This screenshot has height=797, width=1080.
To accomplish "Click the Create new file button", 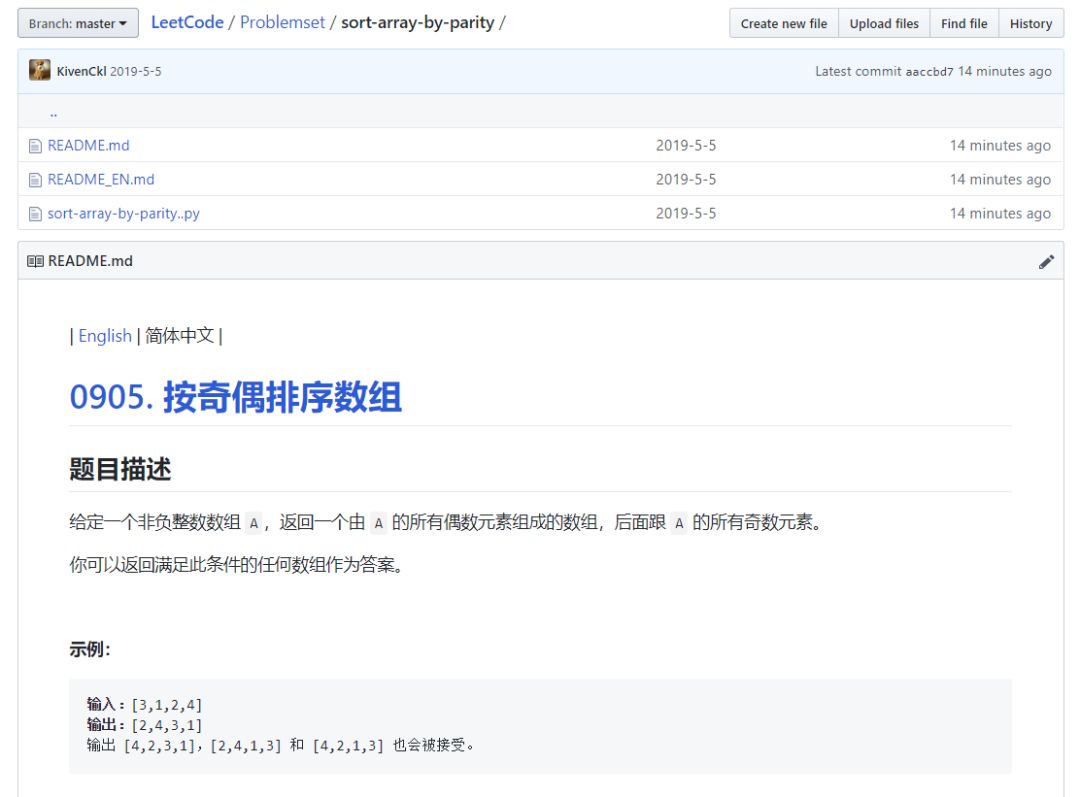I will pyautogui.click(x=784, y=23).
